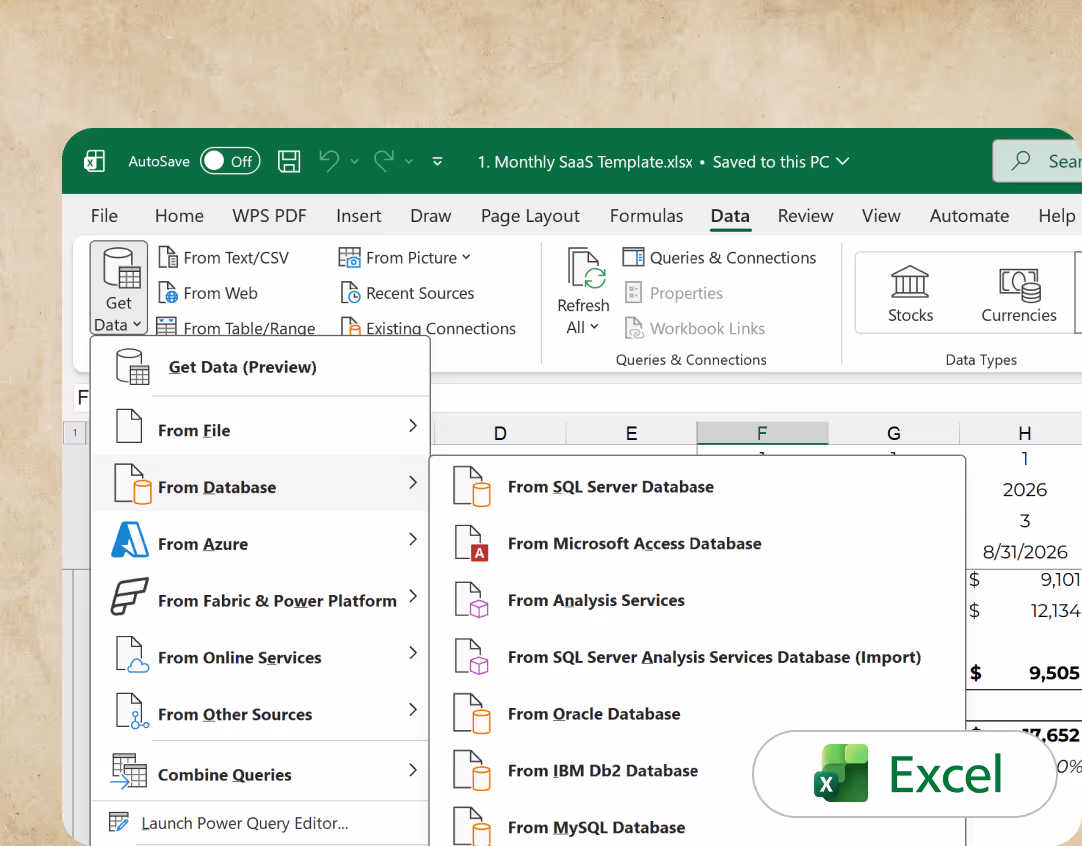Choose Get Data (Preview) menu item

260,367
